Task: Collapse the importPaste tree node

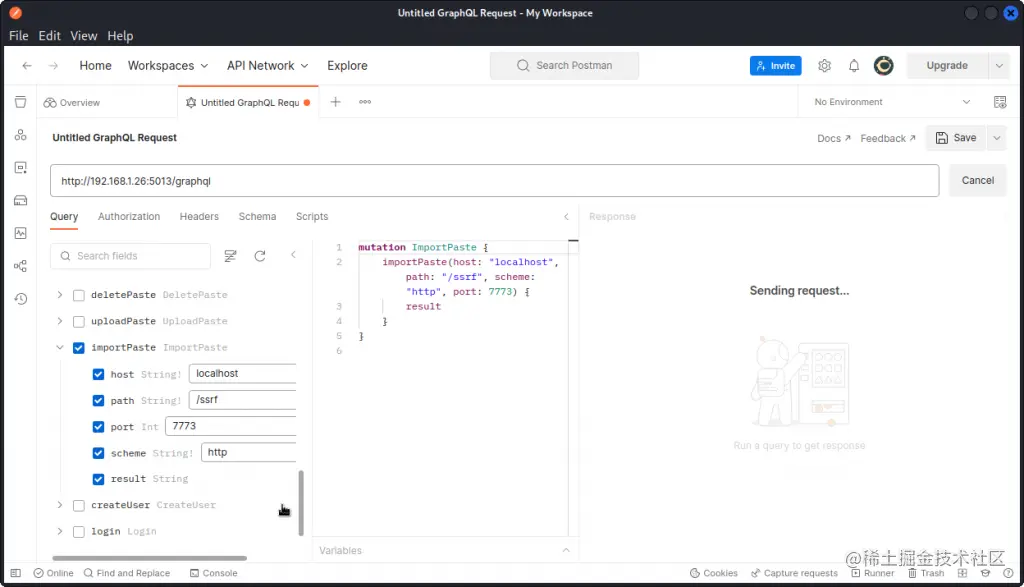Action: pos(59,347)
